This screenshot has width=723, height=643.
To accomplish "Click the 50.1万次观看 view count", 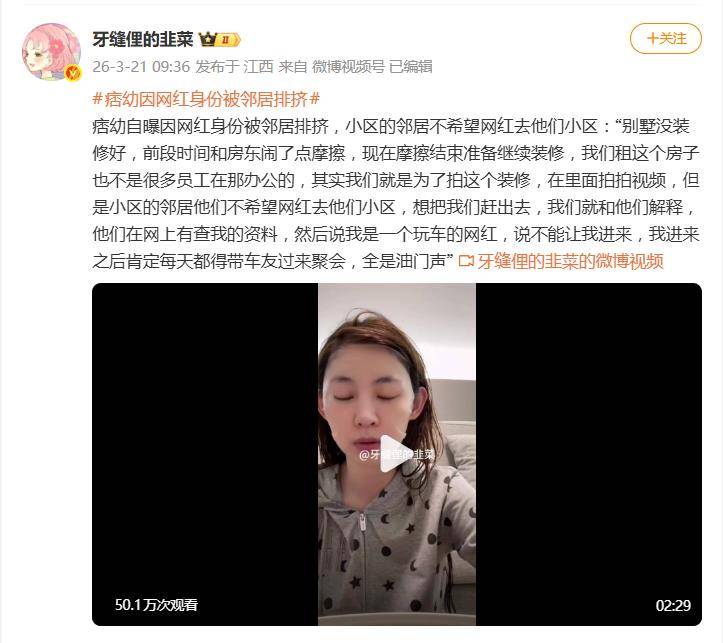I will (156, 605).
